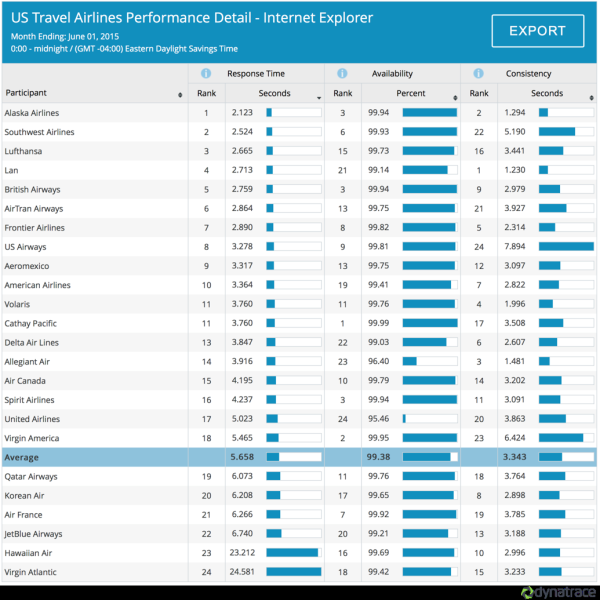Click Alaska Airlines row name

(x=32, y=113)
